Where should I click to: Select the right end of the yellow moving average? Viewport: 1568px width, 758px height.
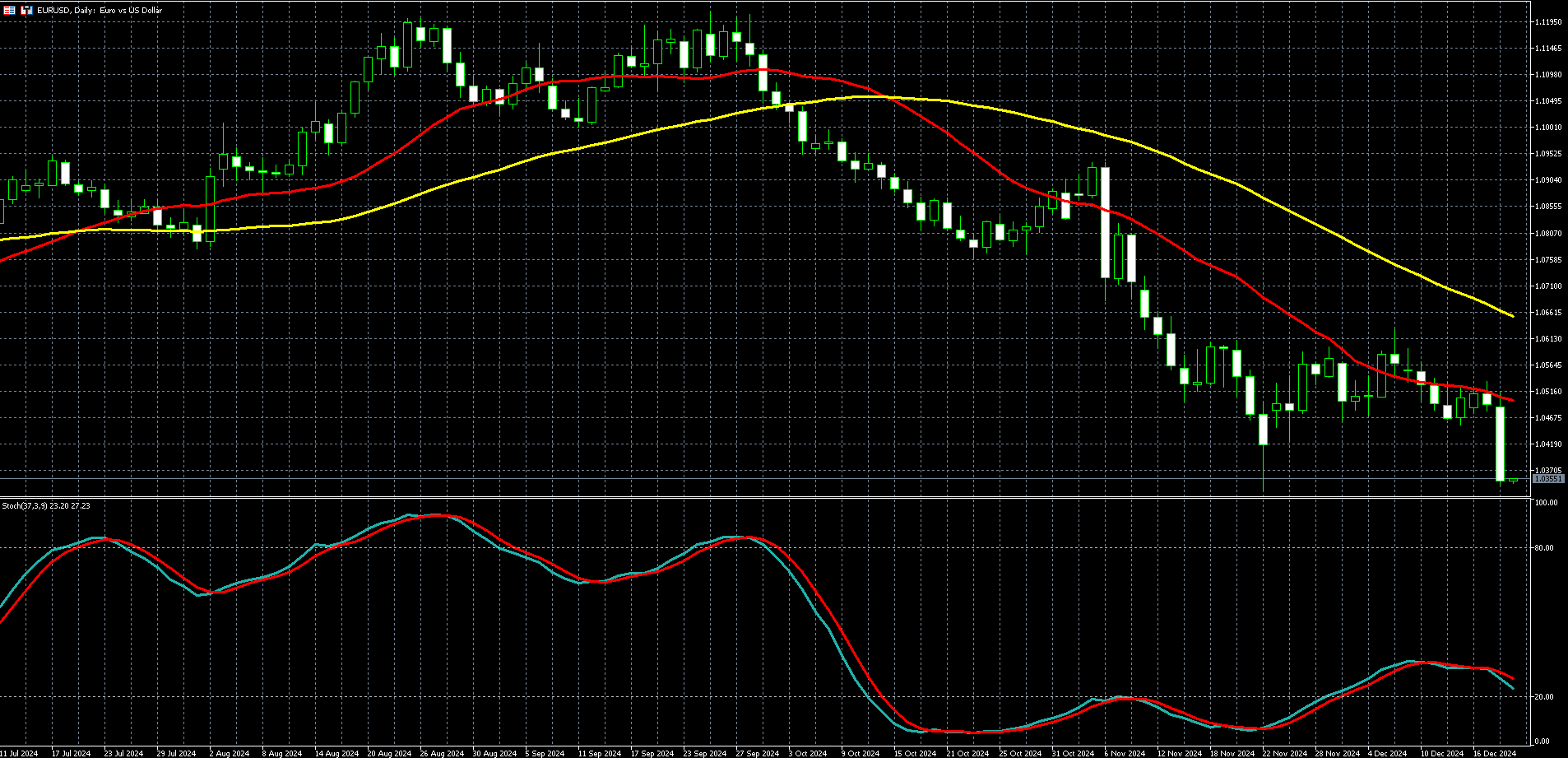click(1512, 316)
